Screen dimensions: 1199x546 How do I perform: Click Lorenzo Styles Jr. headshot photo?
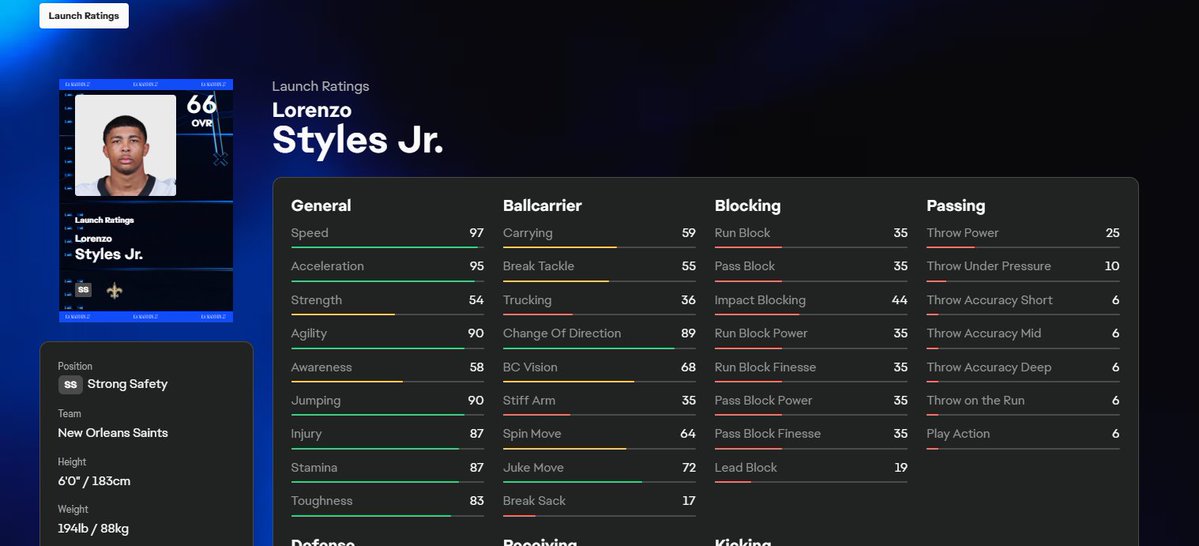coord(125,145)
